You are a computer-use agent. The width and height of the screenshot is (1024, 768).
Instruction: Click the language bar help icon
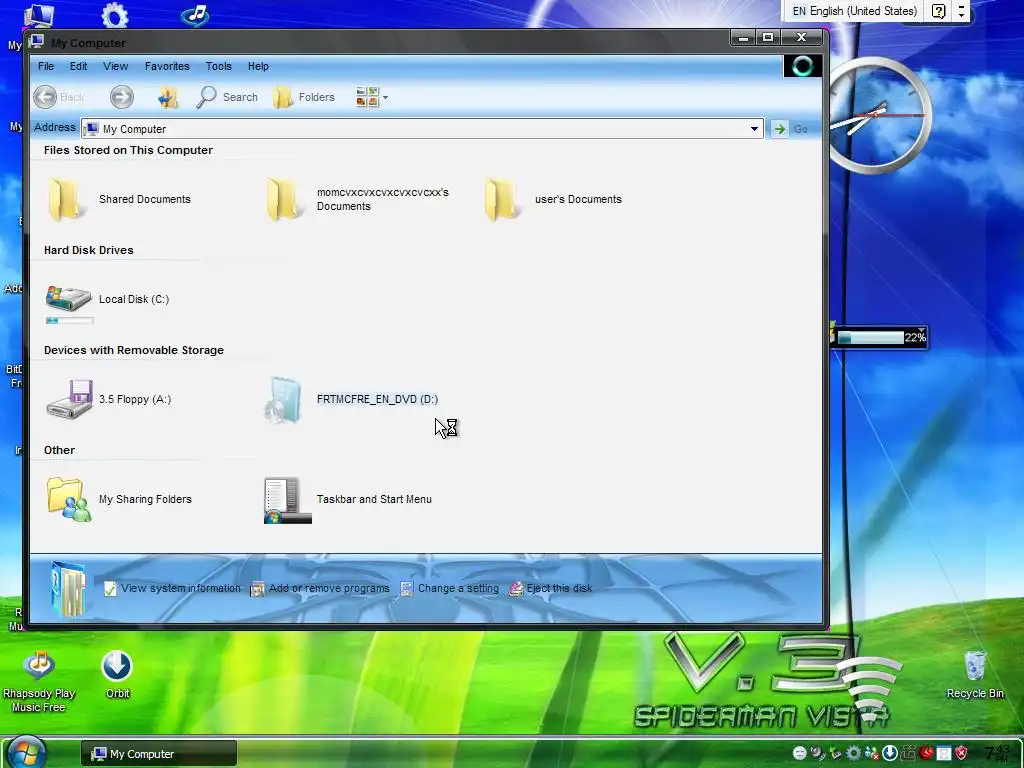938,11
